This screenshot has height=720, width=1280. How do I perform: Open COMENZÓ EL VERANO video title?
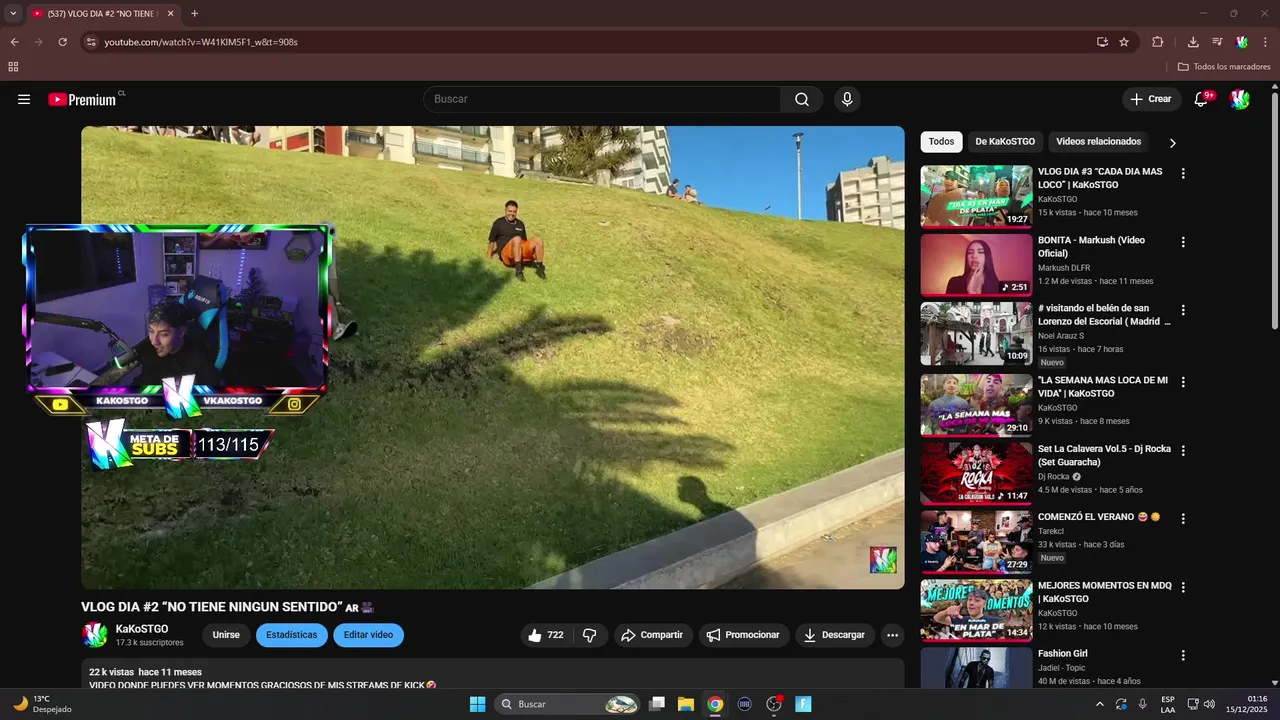(x=1099, y=517)
